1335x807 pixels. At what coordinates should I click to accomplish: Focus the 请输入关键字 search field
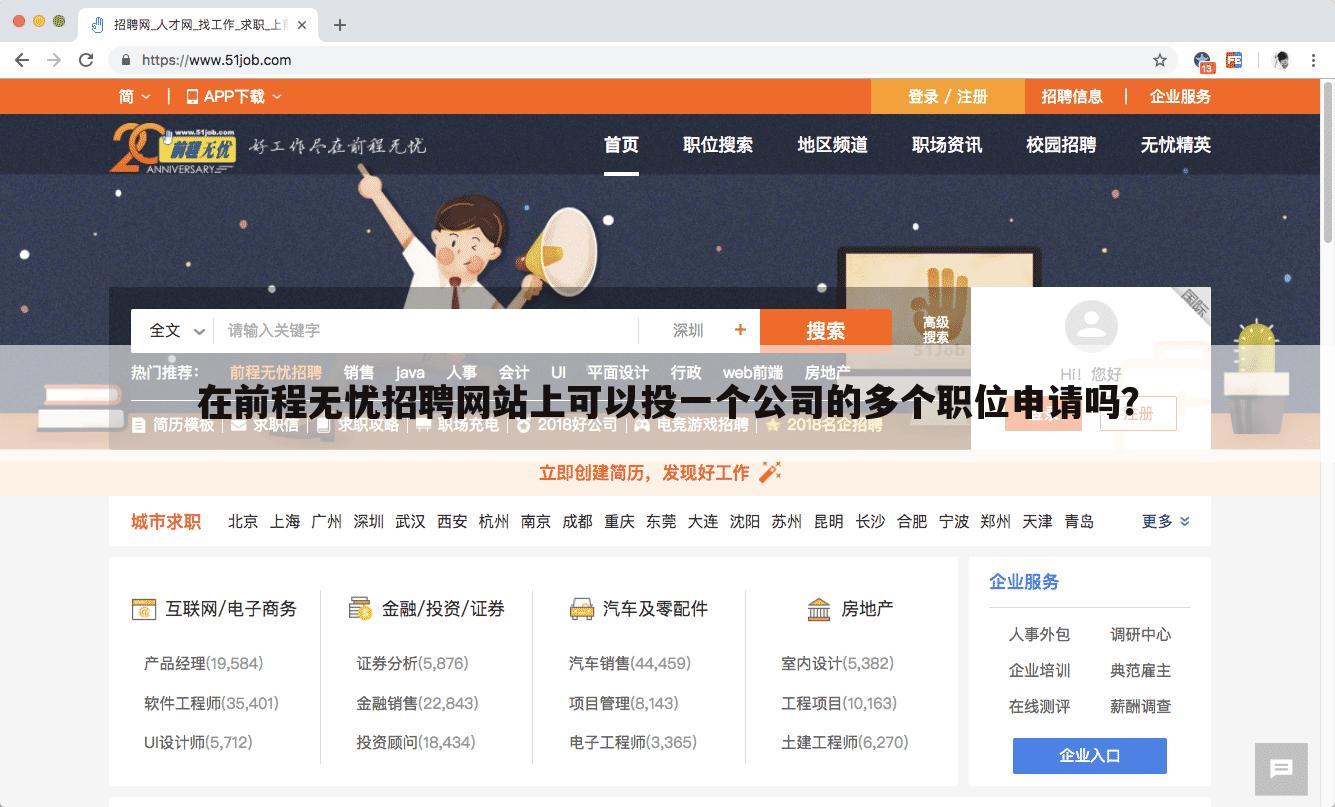tap(426, 330)
